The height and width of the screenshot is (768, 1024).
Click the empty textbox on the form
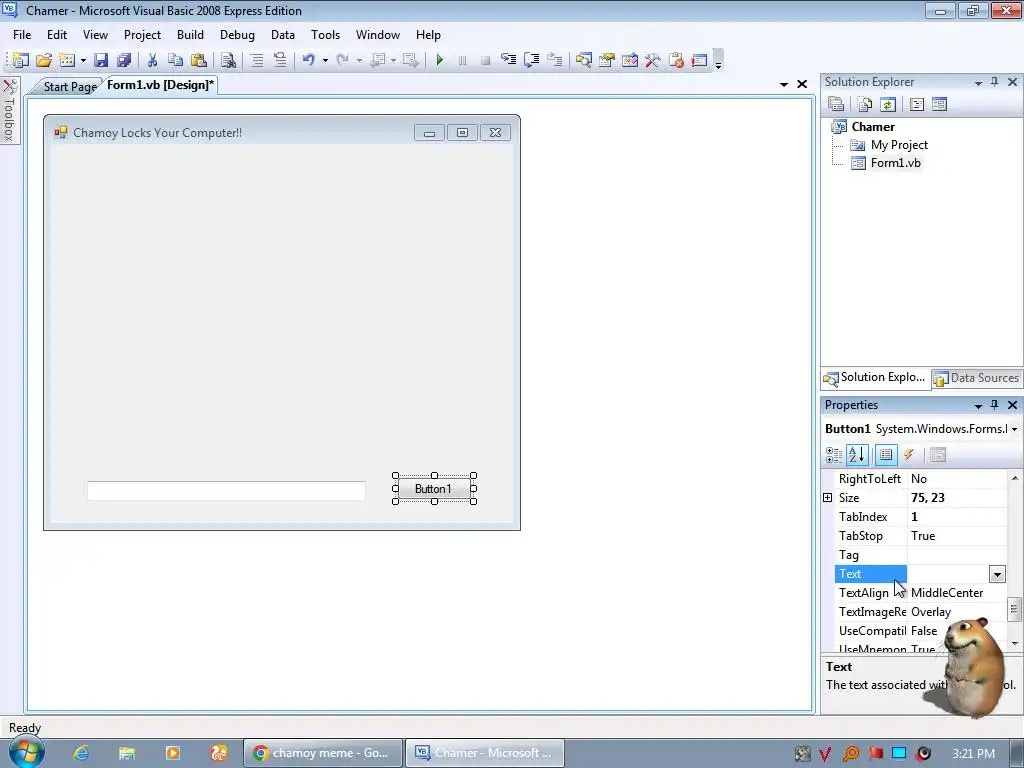(227, 491)
